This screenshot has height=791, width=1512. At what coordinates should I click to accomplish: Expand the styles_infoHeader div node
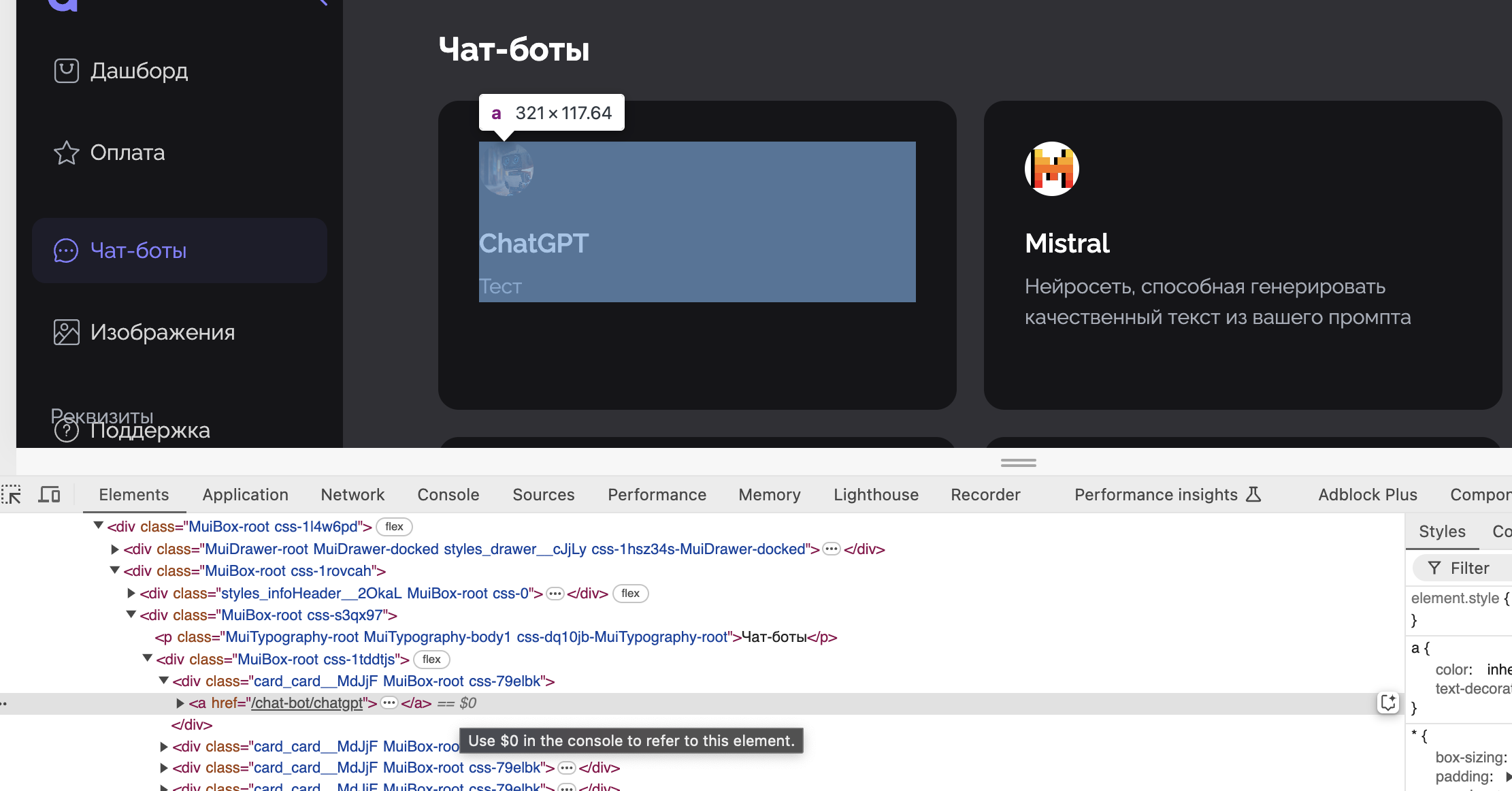point(131,594)
